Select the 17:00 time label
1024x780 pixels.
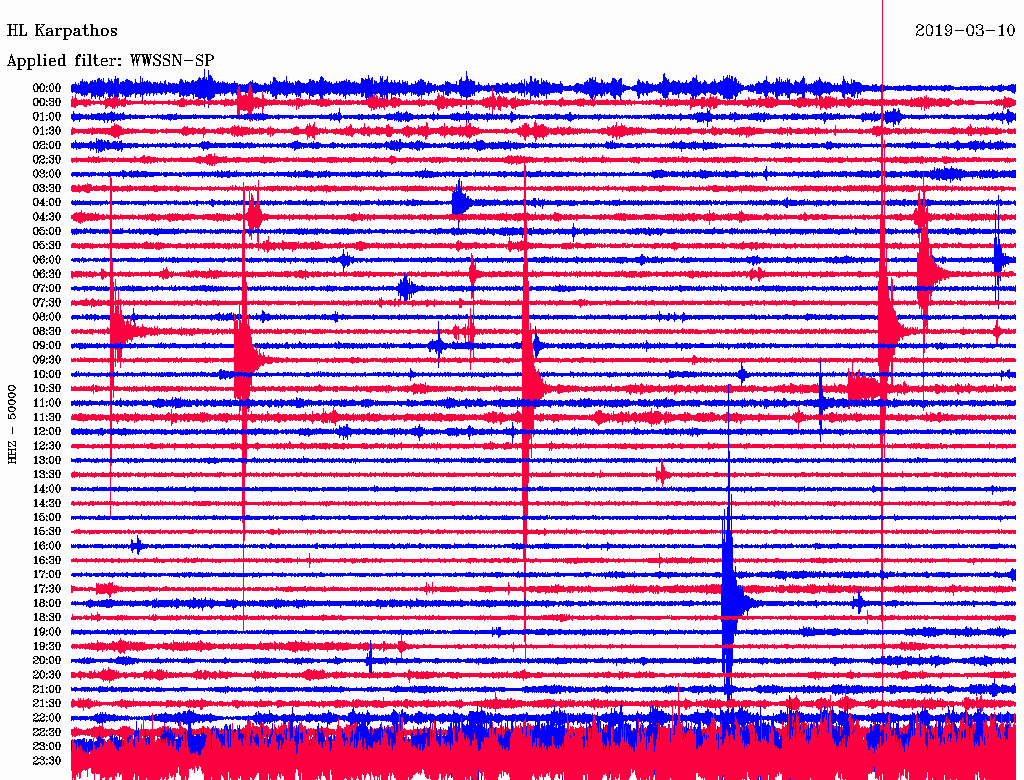47,575
